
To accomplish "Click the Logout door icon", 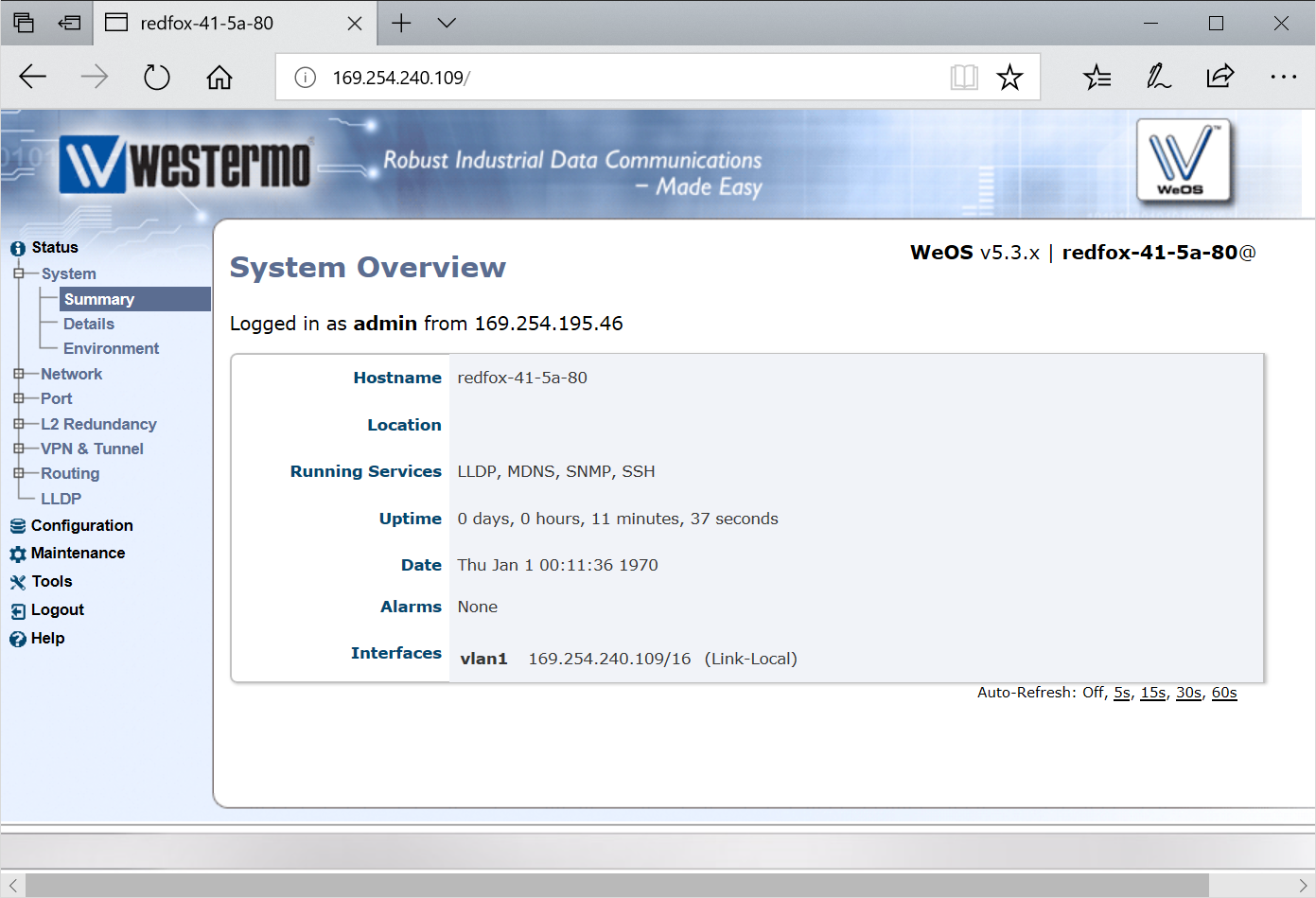I will pos(18,611).
